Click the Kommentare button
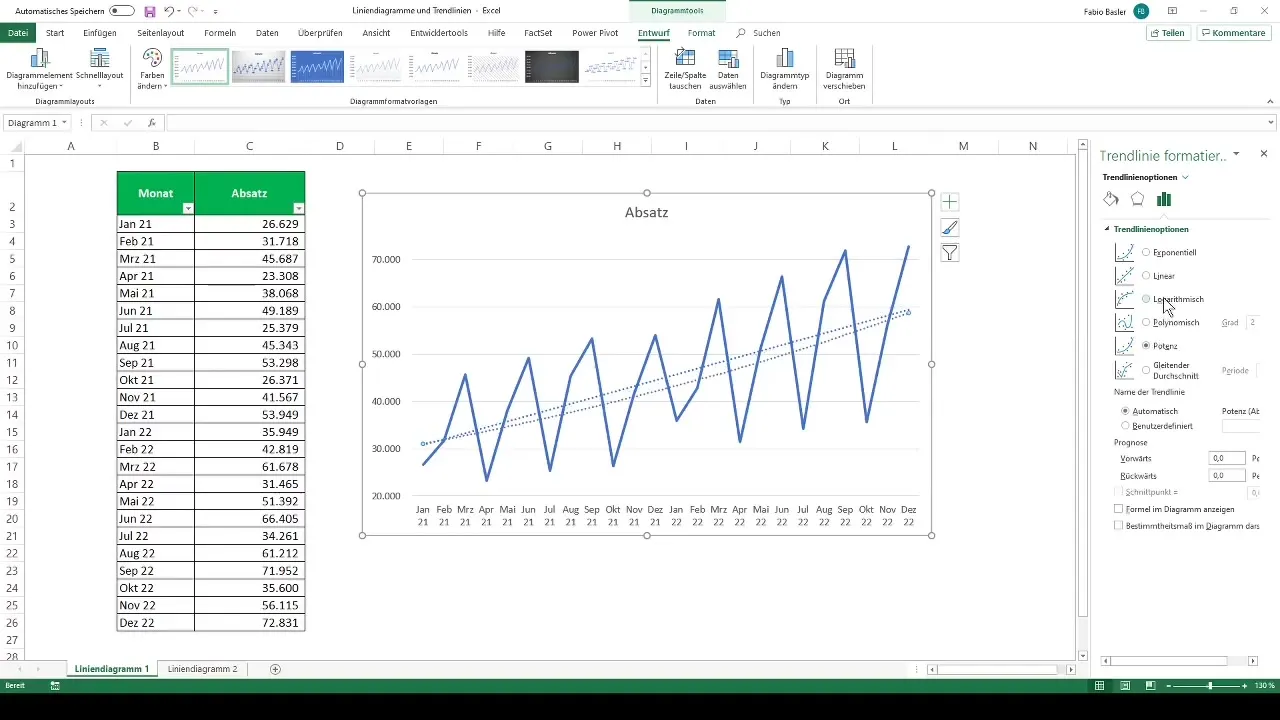Viewport: 1280px width, 720px height. 1234,33
